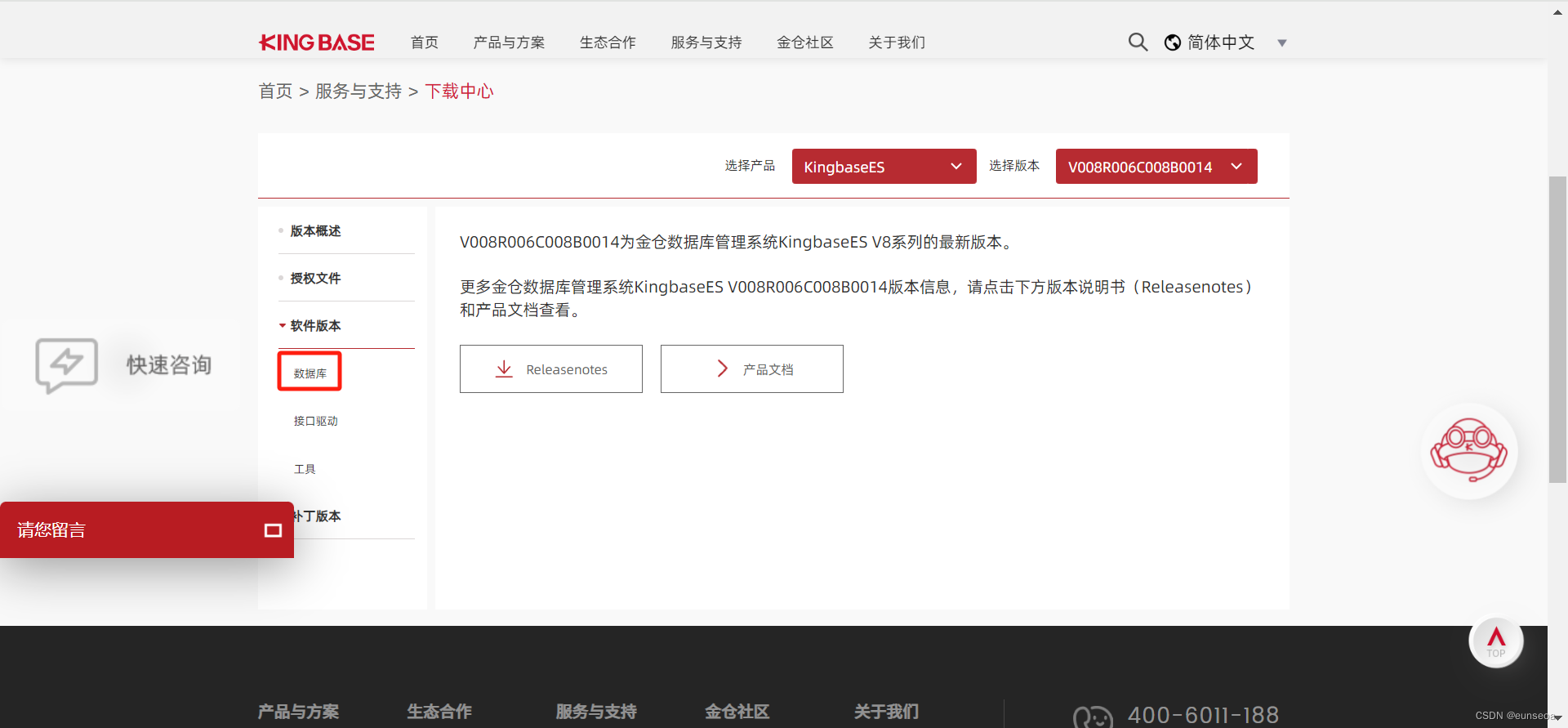Go to 首页 in the breadcrumb
1568x728 pixels.
click(x=275, y=91)
